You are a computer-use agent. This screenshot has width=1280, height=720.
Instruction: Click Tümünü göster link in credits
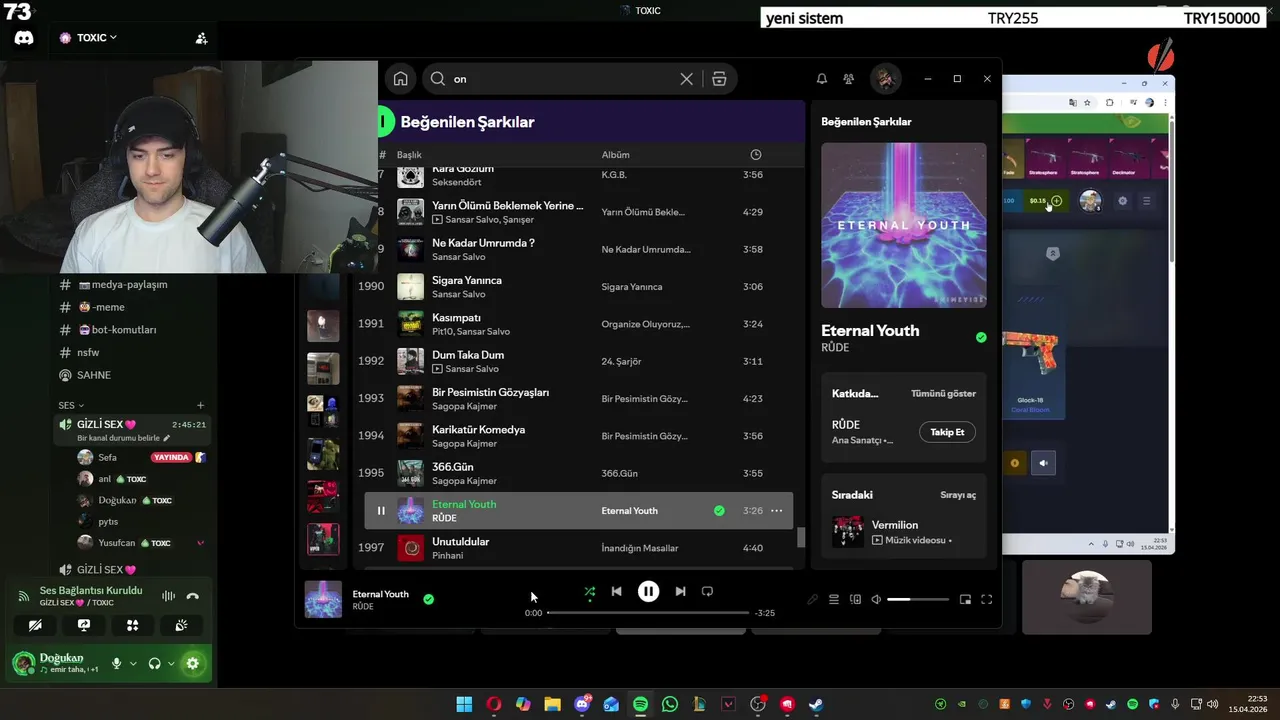[943, 394]
